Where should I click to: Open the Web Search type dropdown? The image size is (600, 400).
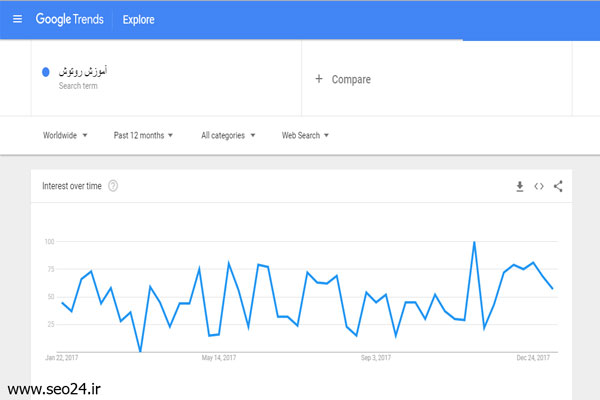(305, 135)
